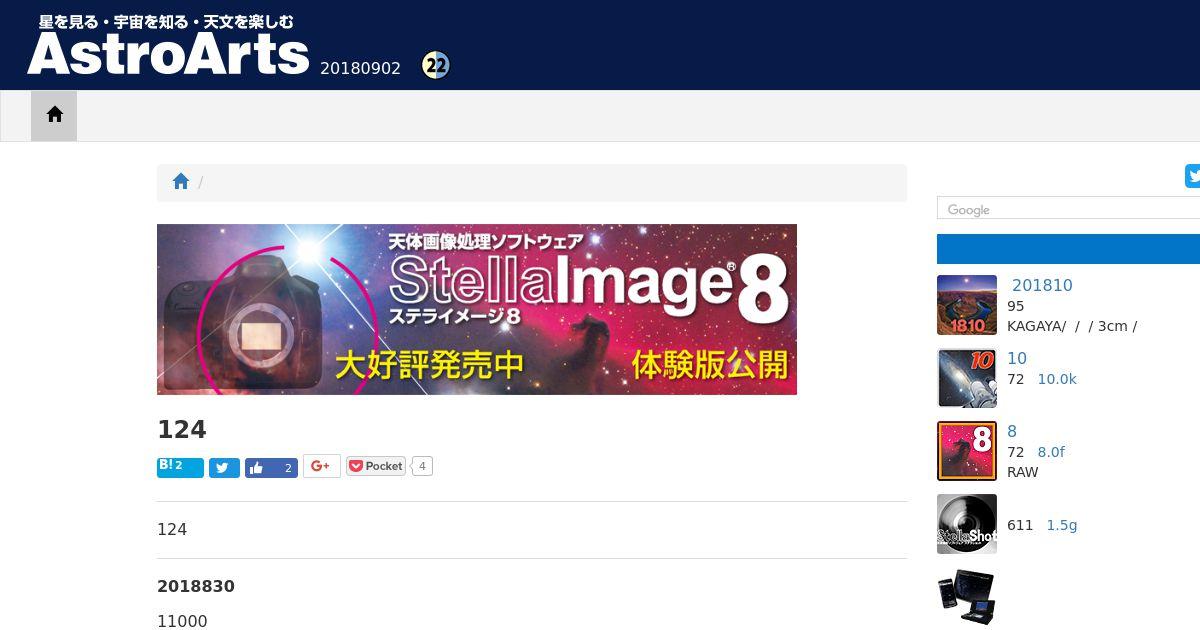Click the 124 article heading
Viewport: 1200px width, 630px height.
[182, 430]
